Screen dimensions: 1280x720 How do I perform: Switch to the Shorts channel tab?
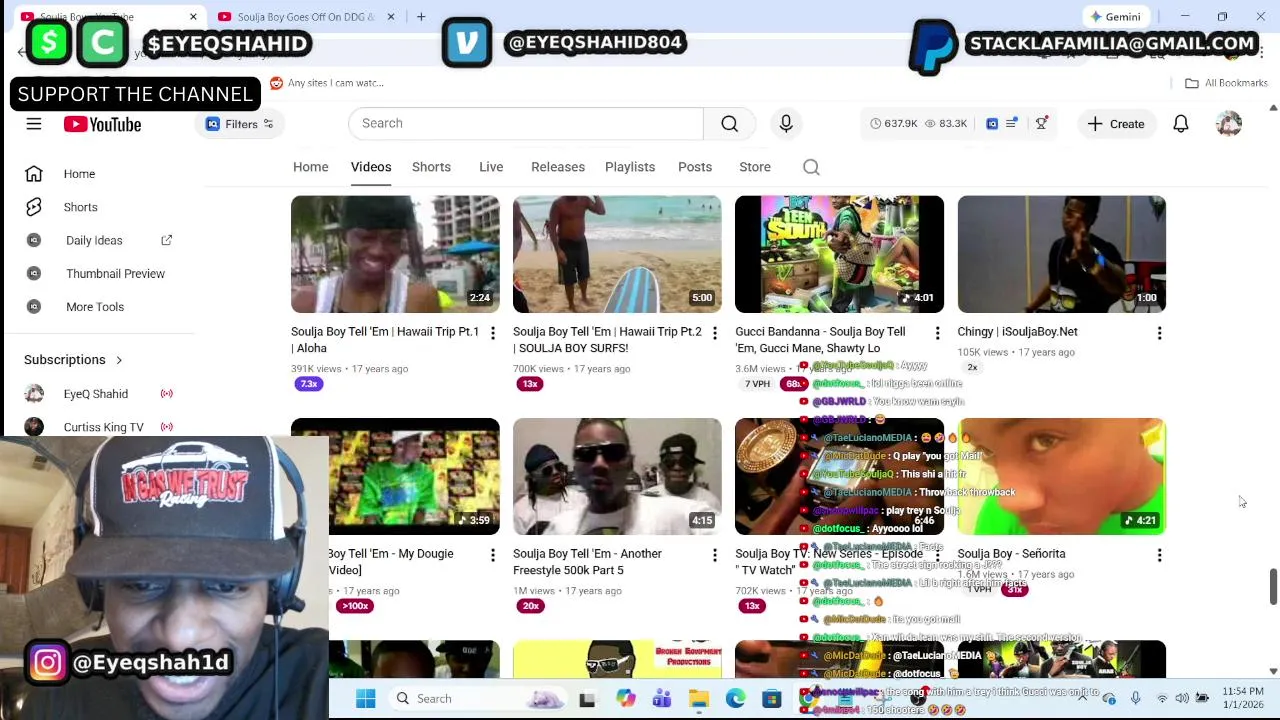click(x=431, y=167)
